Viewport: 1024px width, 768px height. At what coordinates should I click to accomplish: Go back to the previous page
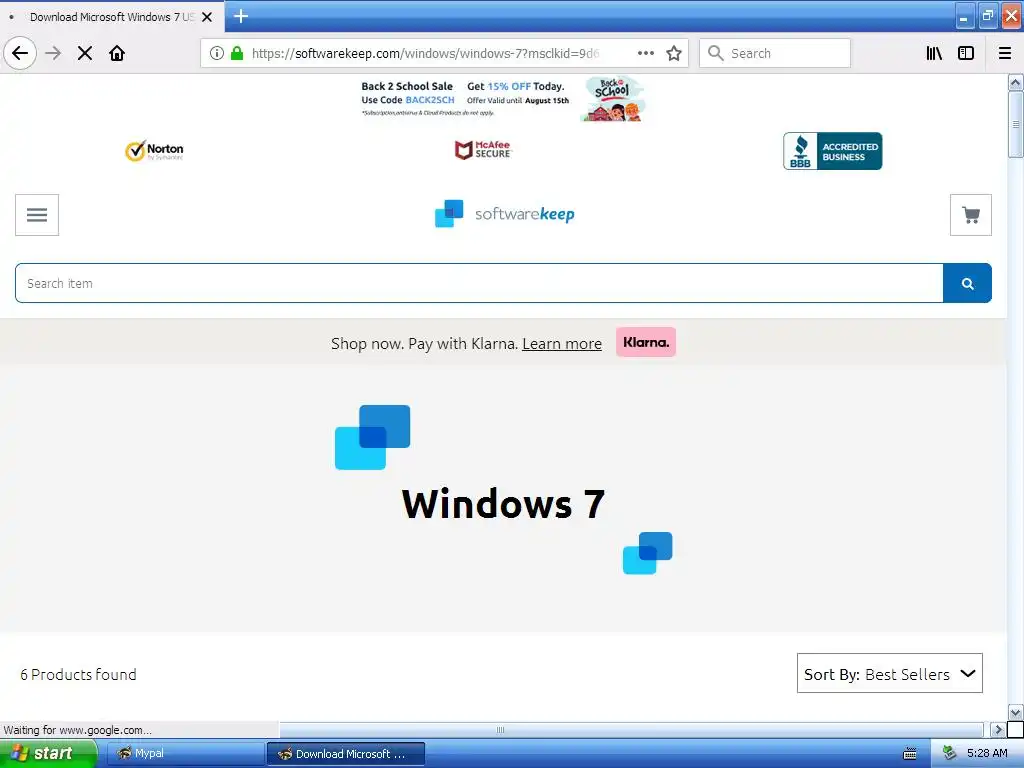pos(20,54)
